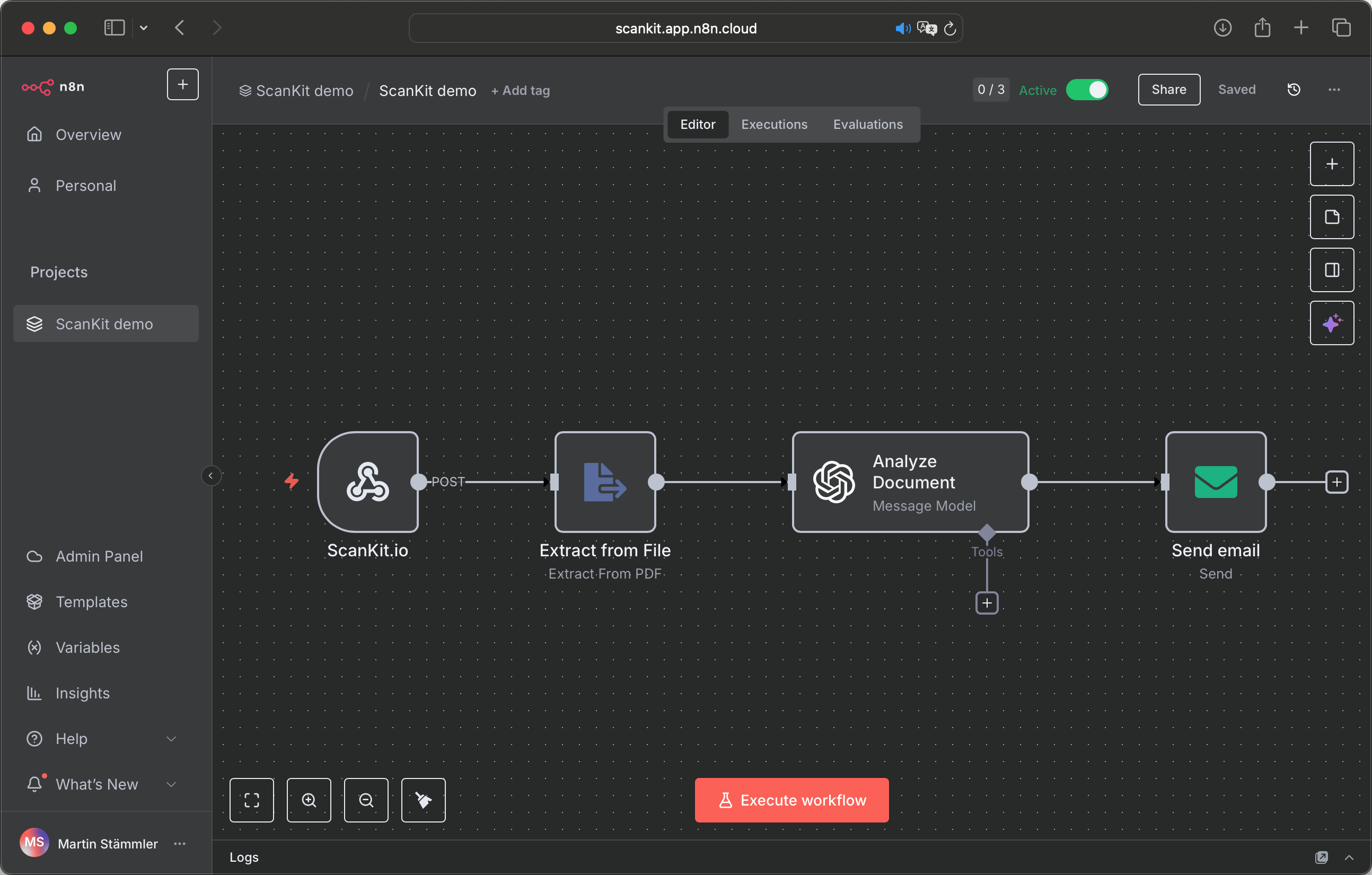Go to ScanKit demo project breadcrumb
This screenshot has width=1372, height=875.
296,91
